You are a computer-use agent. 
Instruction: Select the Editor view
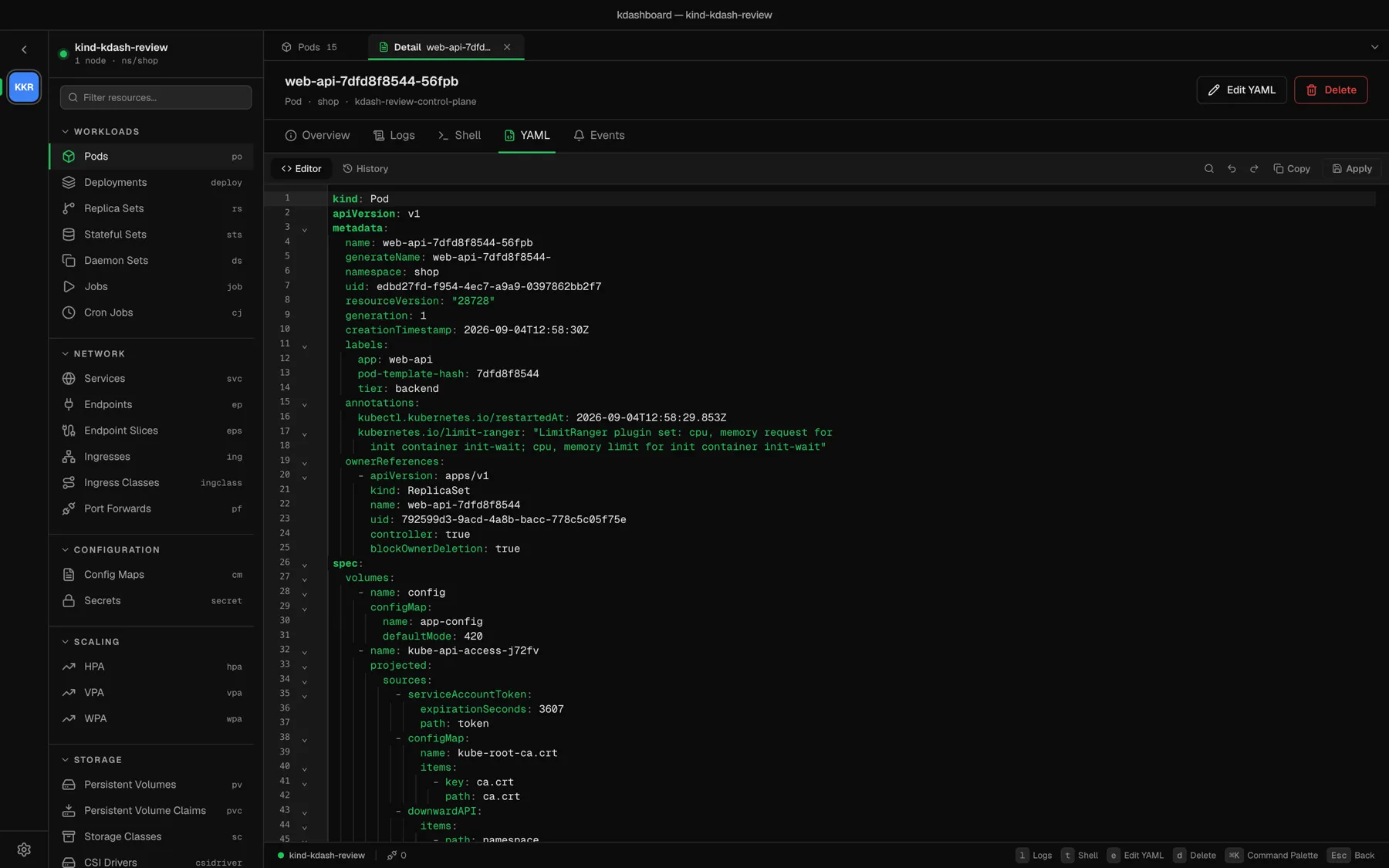coord(302,168)
